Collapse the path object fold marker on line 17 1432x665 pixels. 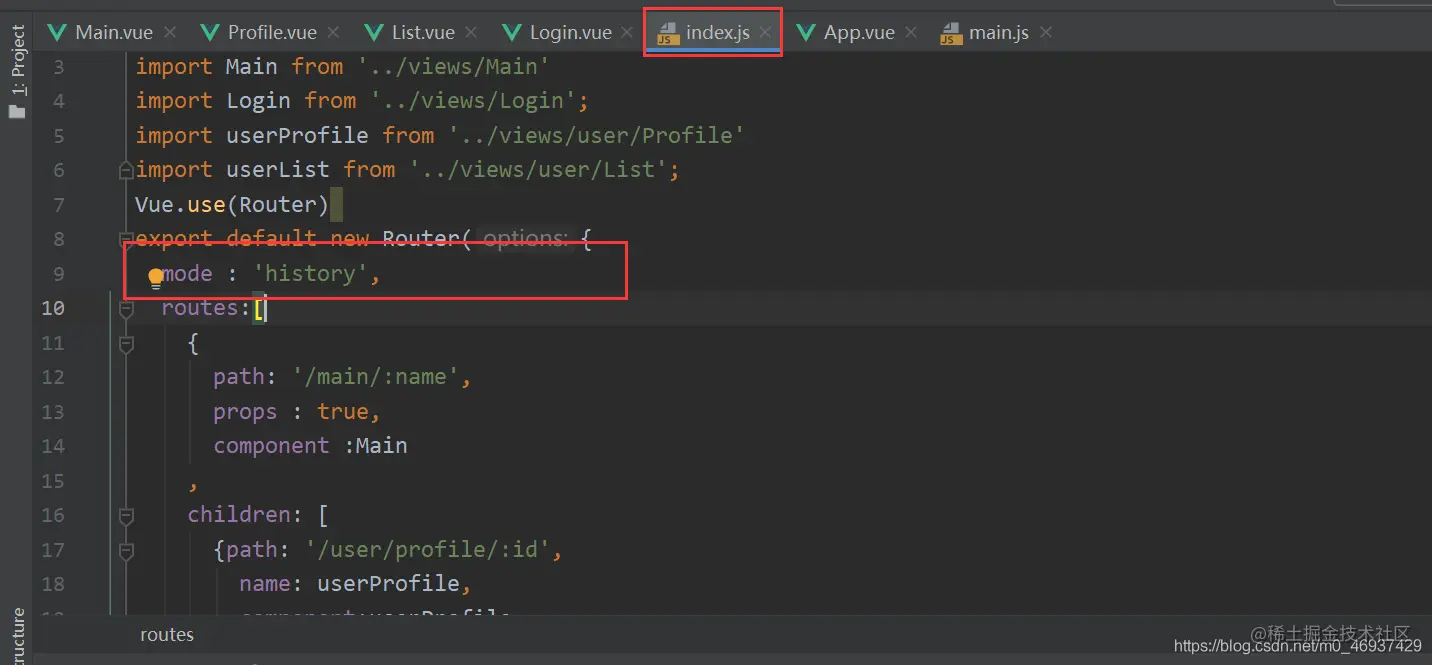(126, 550)
